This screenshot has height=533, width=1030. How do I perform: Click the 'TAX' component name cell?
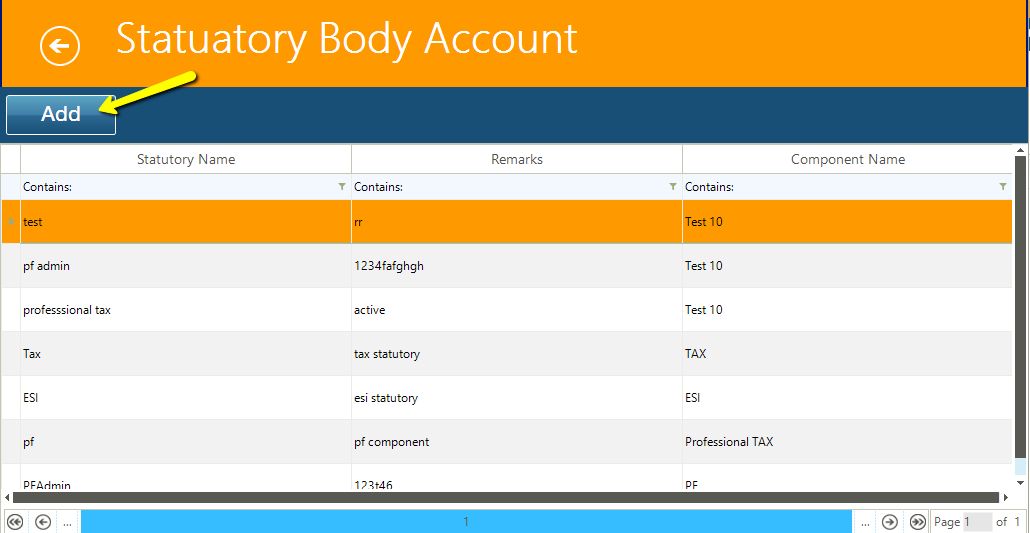(847, 354)
